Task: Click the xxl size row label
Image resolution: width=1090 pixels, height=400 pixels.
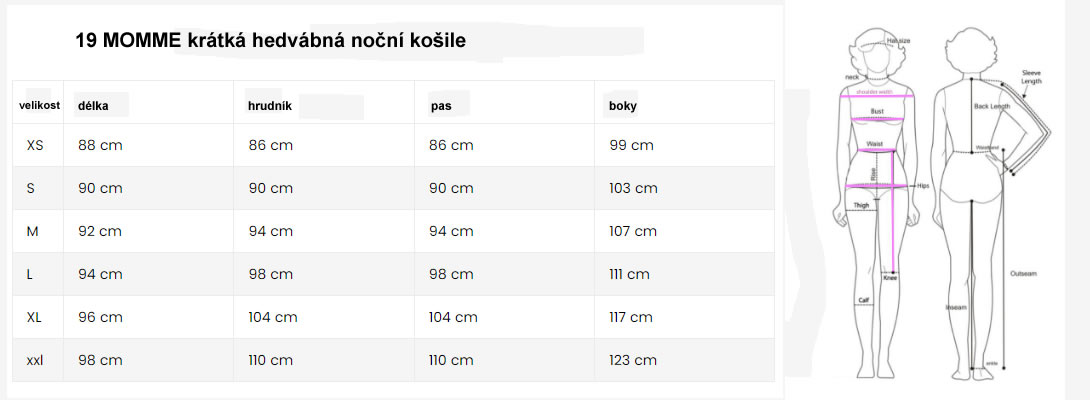Action: [x=35, y=360]
